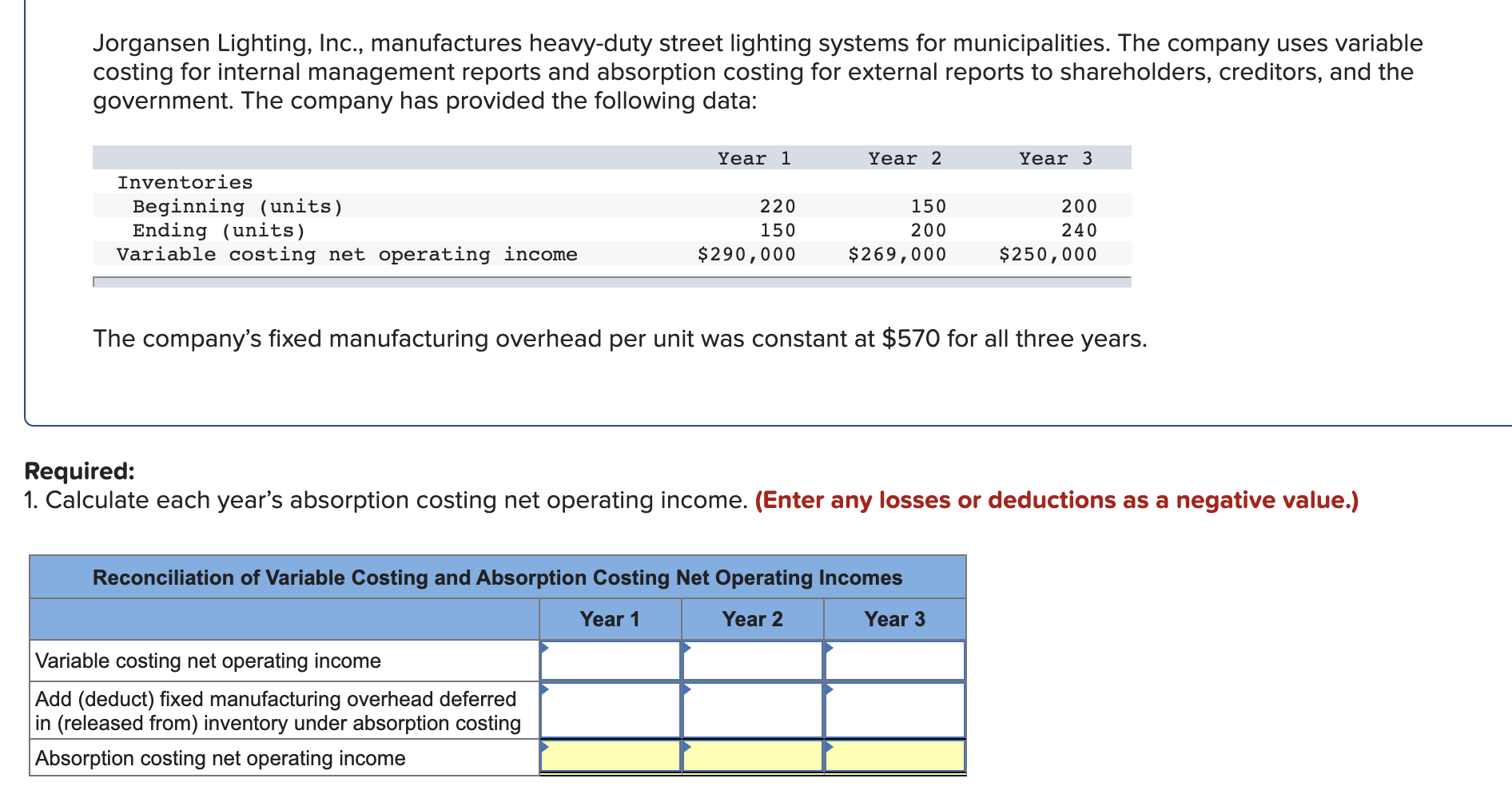
Task: Click Year 3 variable costing net operating income field
Action: (895, 661)
